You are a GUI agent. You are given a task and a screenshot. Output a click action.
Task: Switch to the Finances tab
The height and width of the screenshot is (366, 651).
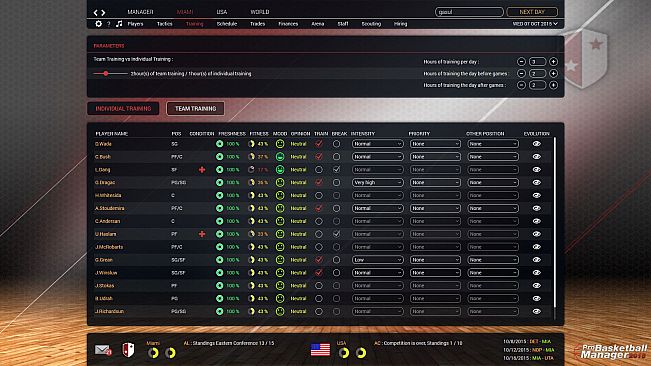[288, 24]
